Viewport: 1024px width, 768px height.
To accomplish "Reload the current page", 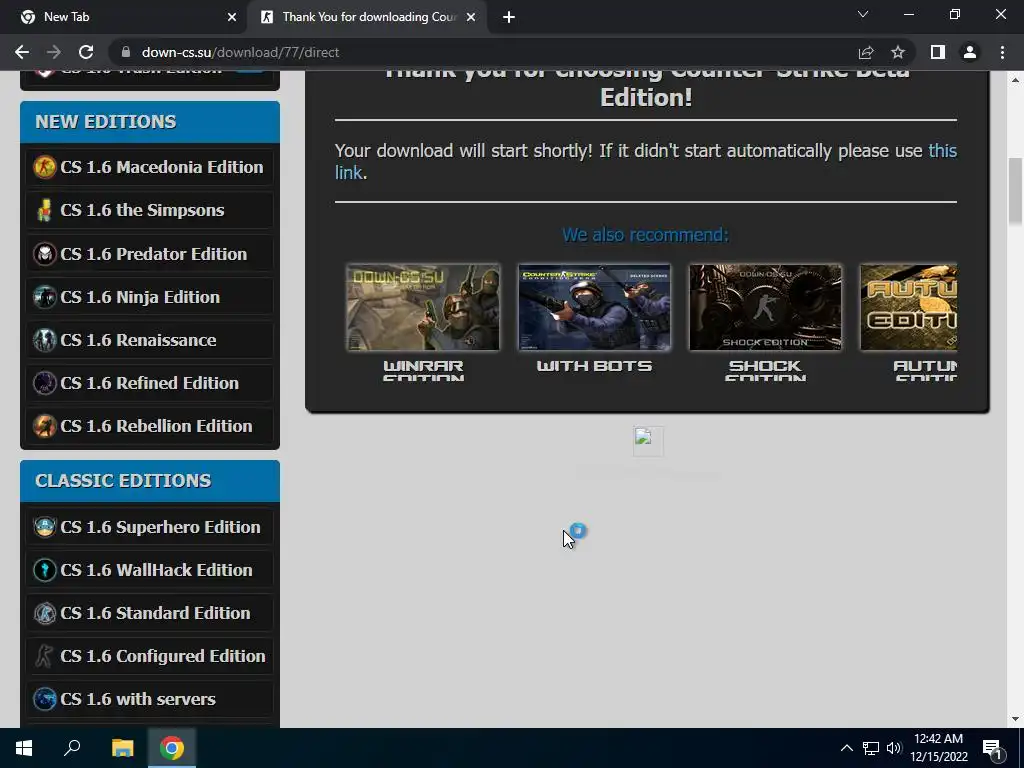I will [86, 52].
